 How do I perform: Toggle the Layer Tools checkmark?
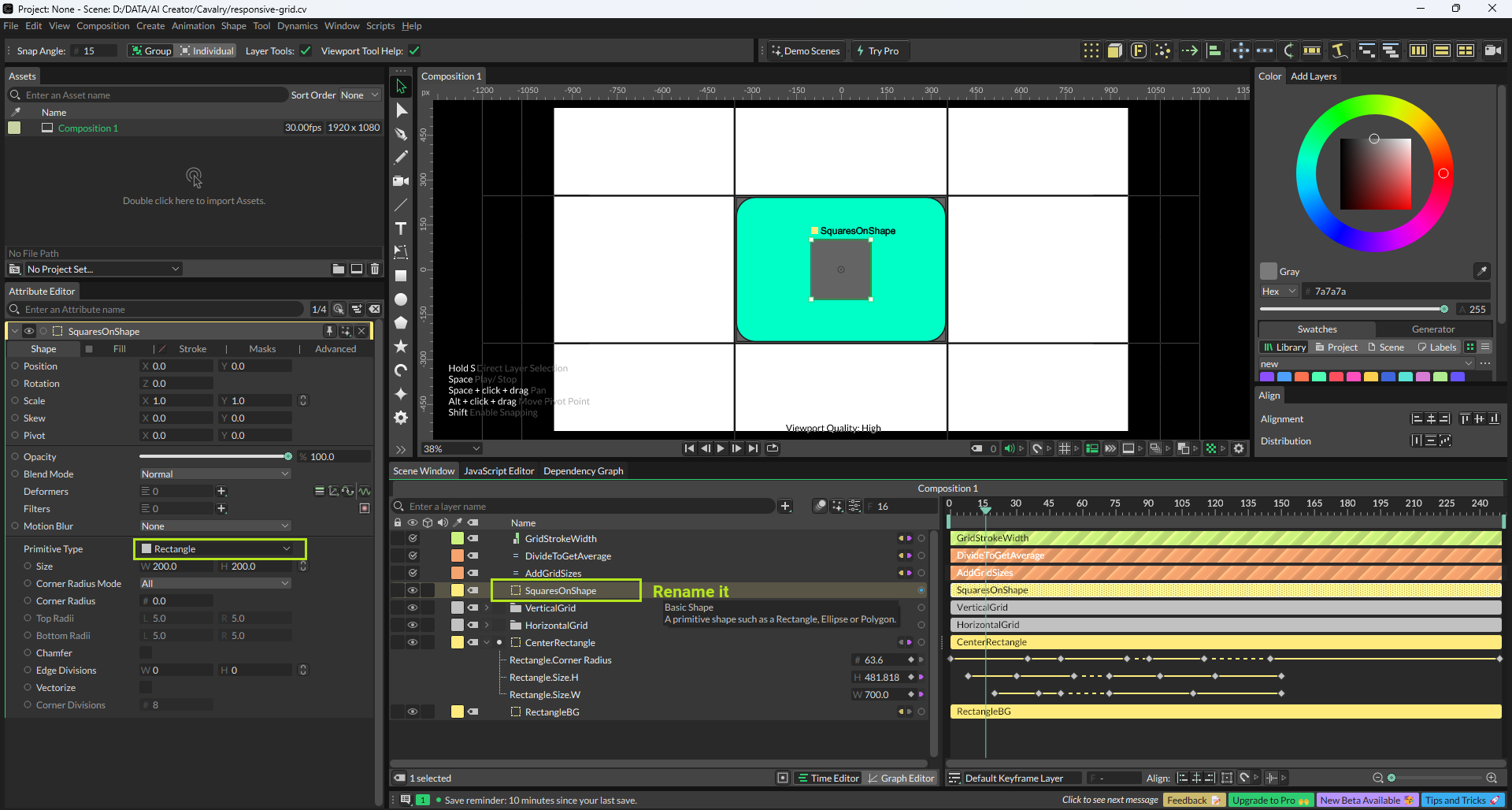(x=306, y=51)
